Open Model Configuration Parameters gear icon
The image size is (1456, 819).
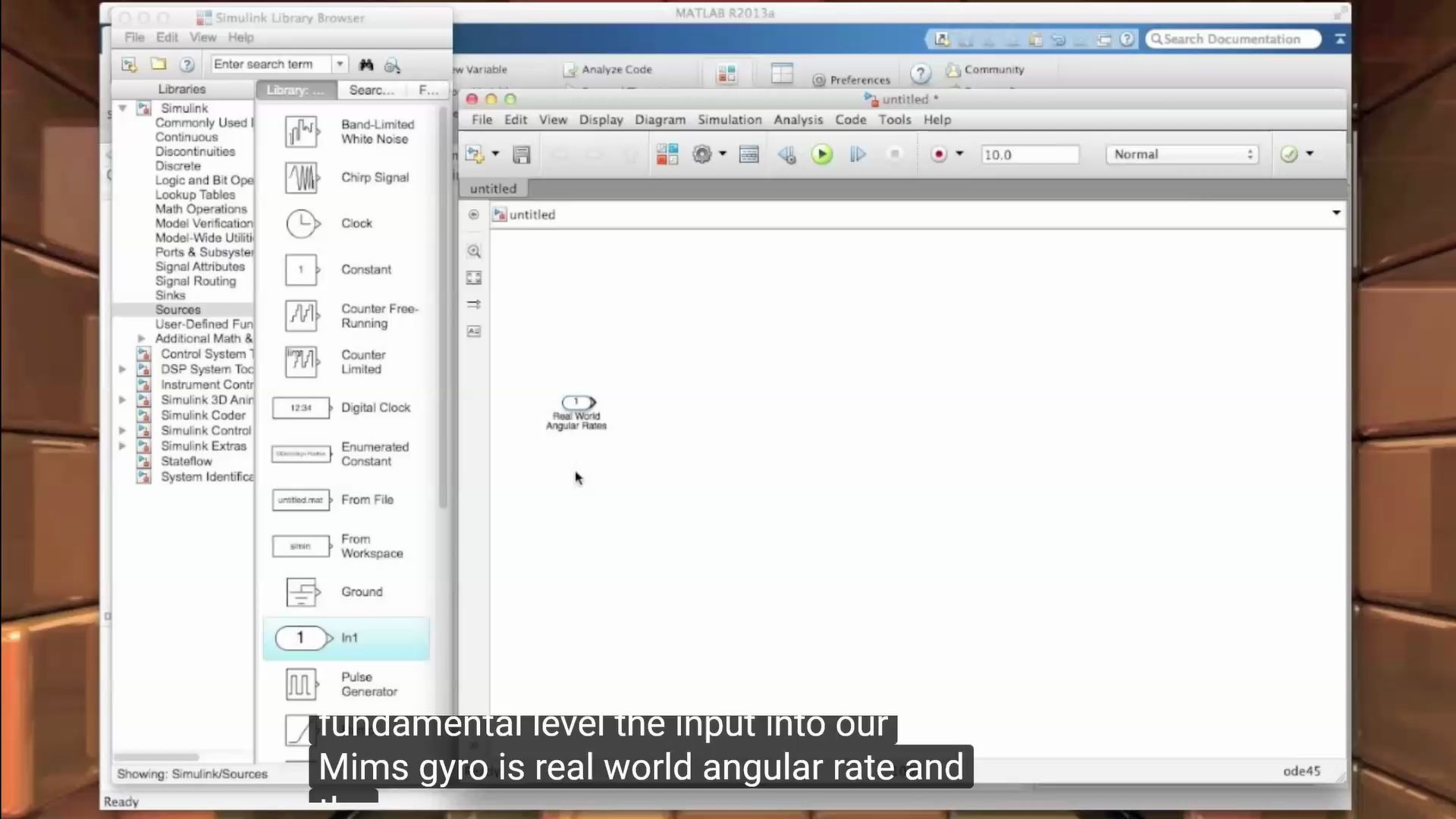coord(702,155)
